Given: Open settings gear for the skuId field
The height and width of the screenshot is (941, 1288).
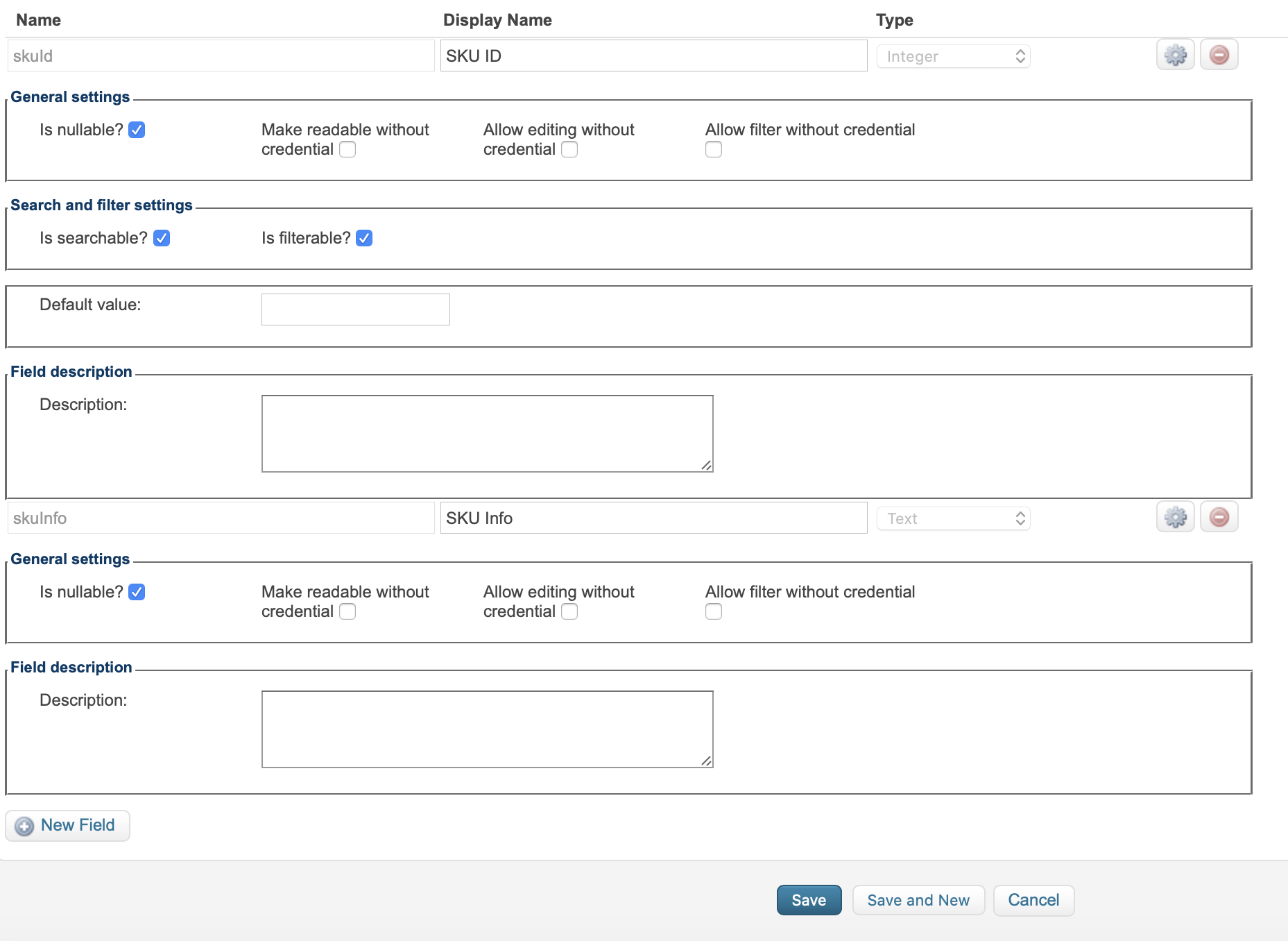Looking at the screenshot, I should coord(1175,54).
